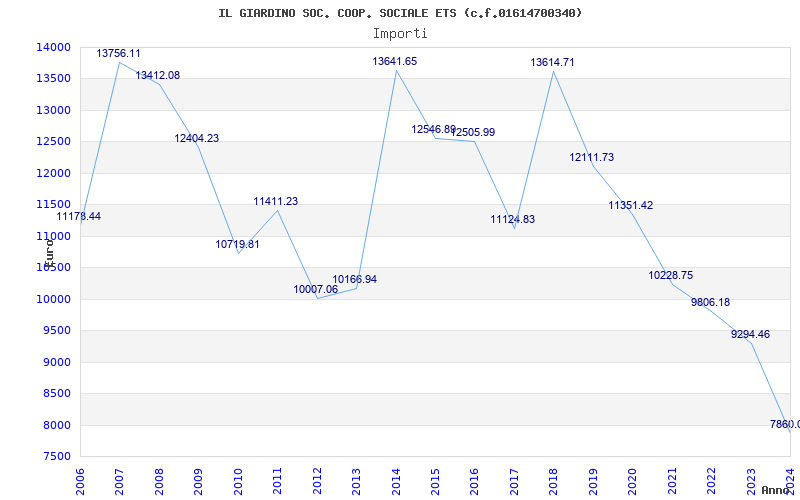Click x-axis year 2010
Viewport: 800px width, 500px height.
(238, 481)
